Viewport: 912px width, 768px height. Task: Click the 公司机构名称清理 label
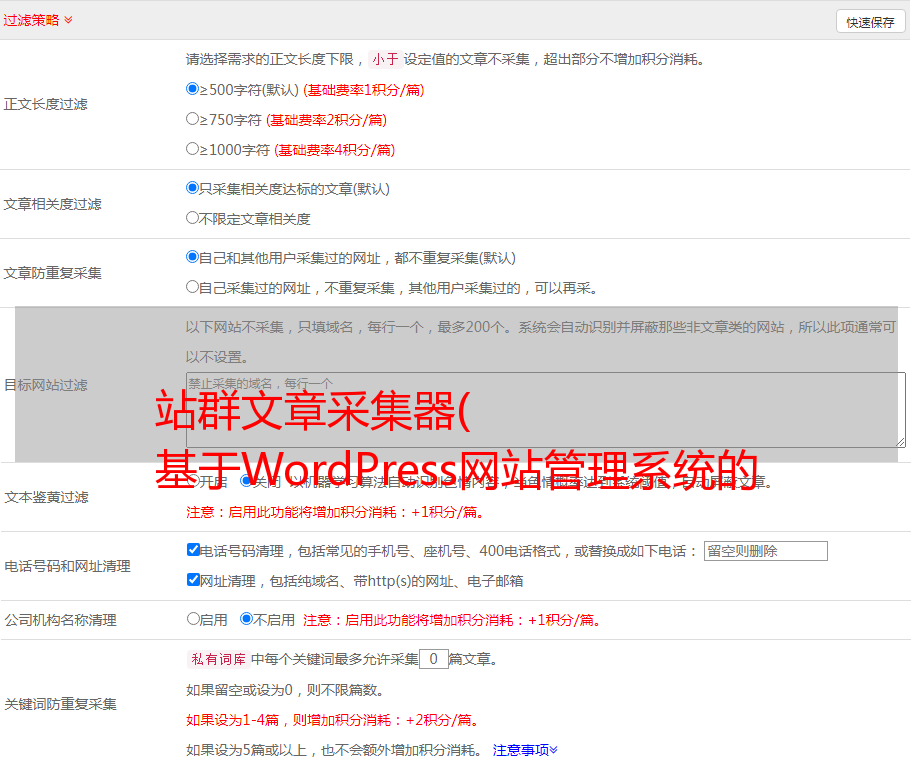60,620
